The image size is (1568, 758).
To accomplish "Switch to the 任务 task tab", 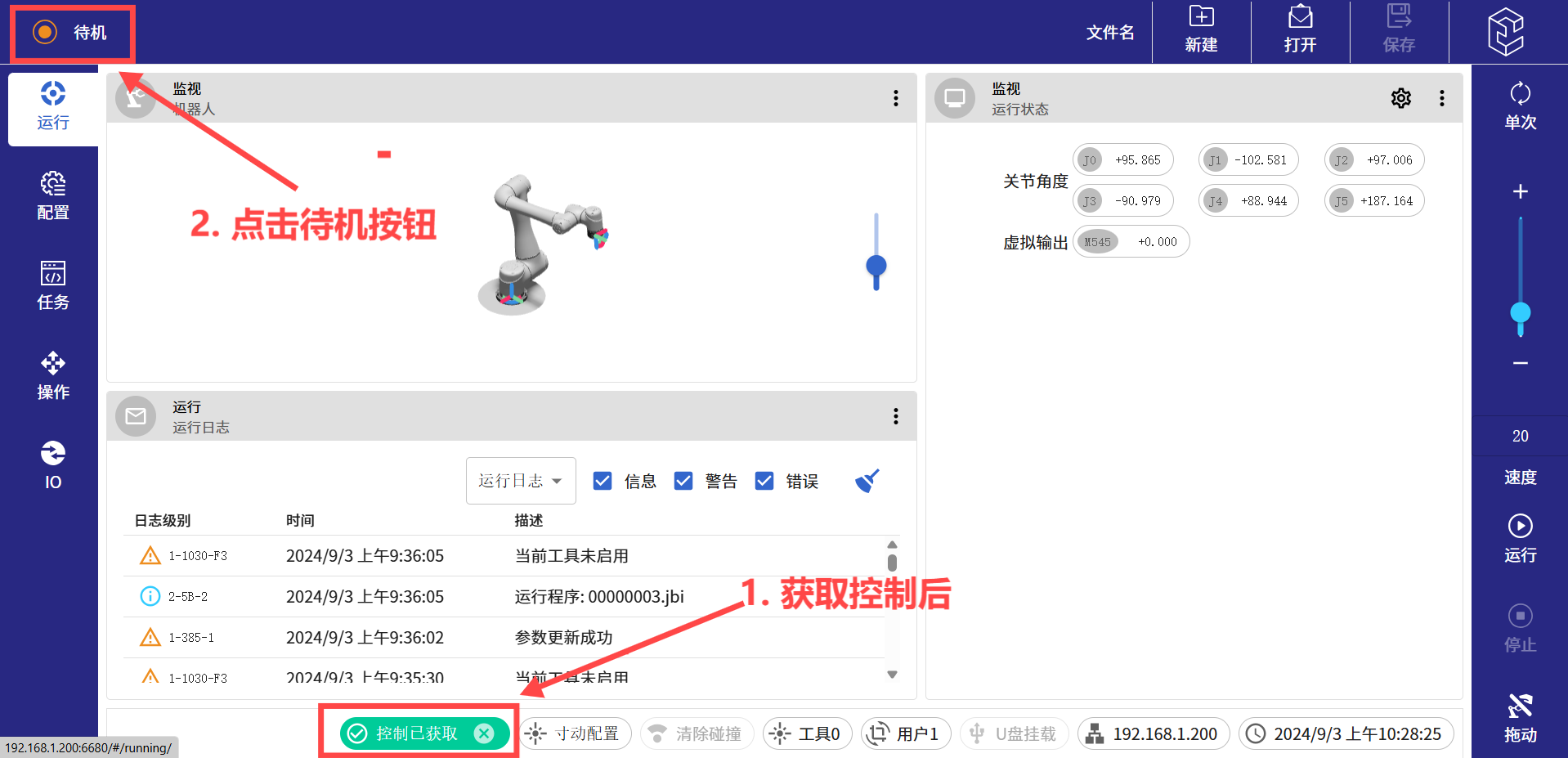I will 53,286.
